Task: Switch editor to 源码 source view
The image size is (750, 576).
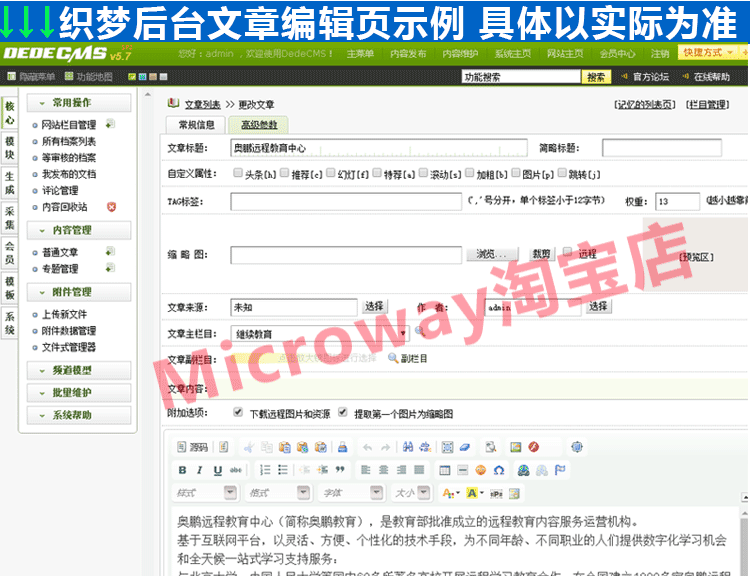Action: pos(192,447)
